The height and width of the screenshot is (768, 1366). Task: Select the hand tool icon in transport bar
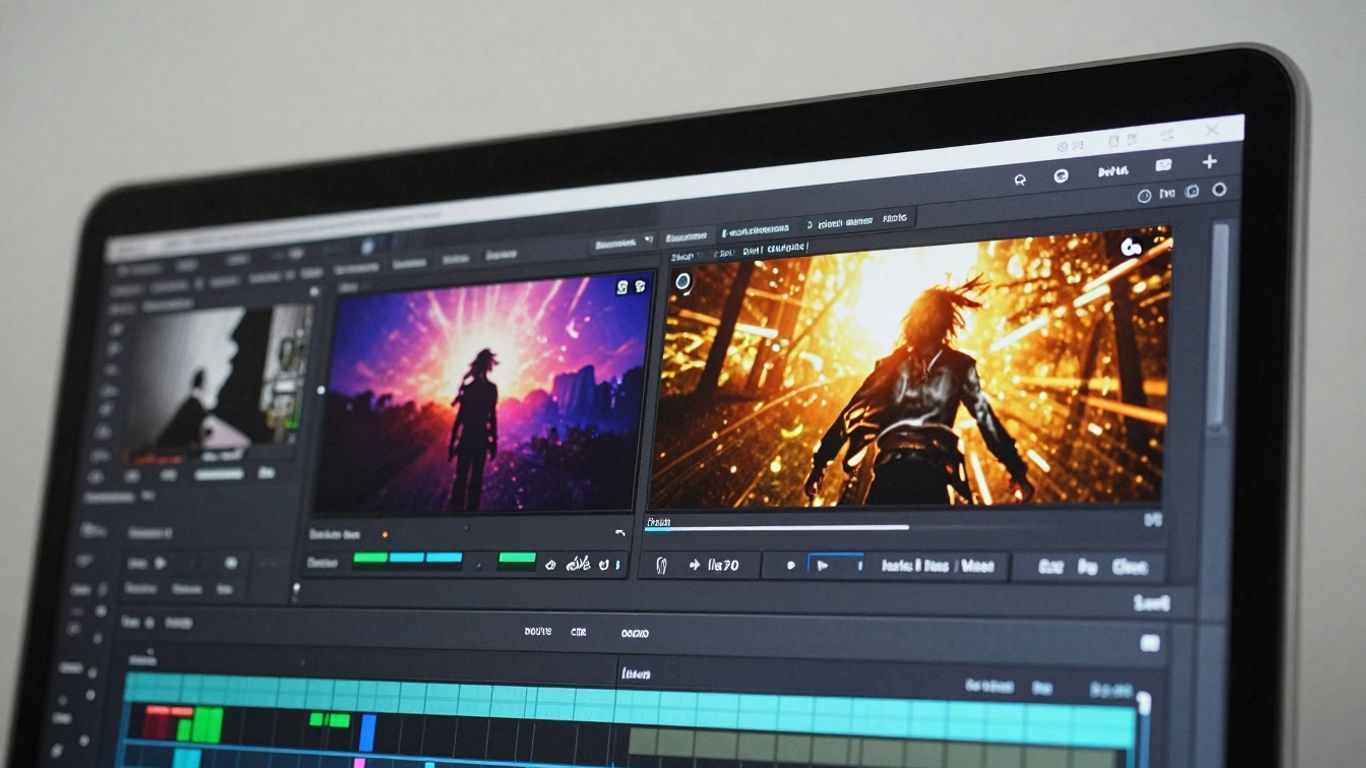(662, 565)
